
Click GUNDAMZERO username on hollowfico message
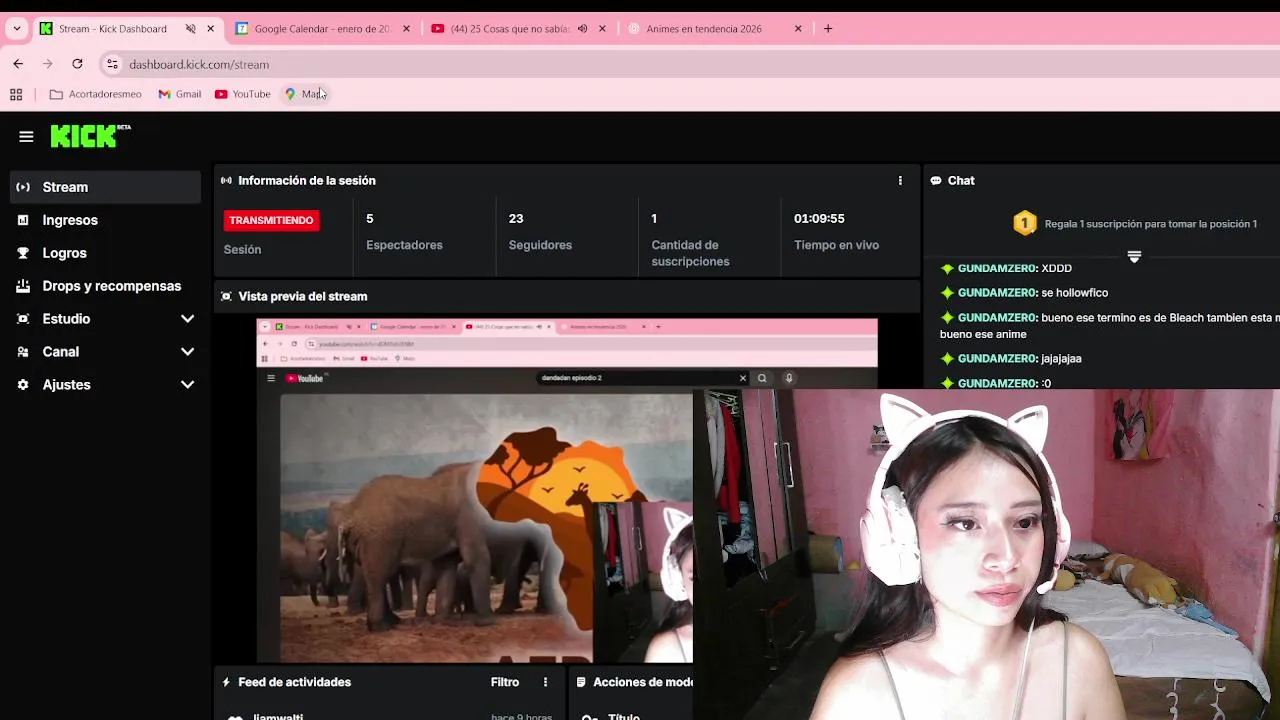[997, 293]
